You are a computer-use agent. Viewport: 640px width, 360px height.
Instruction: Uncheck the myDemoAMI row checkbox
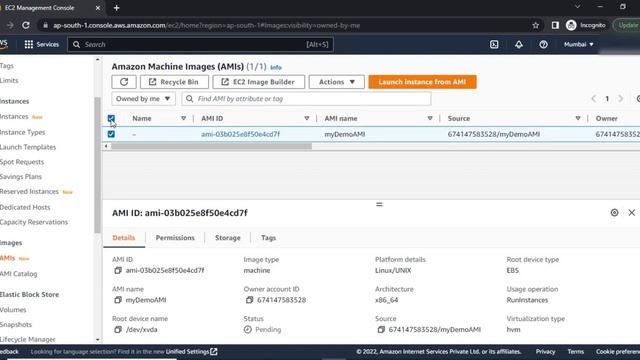coord(111,134)
